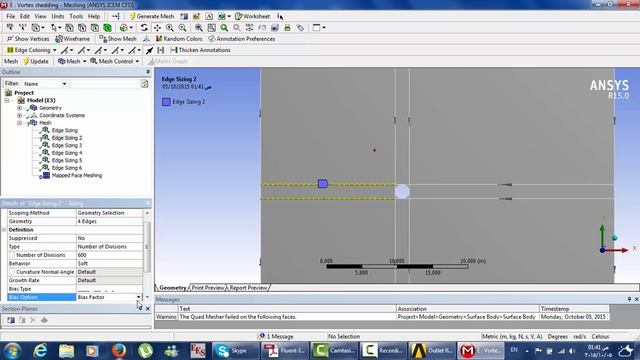Open the Bias Factor dropdown arrow
640x360 pixels.
[x=139, y=297]
